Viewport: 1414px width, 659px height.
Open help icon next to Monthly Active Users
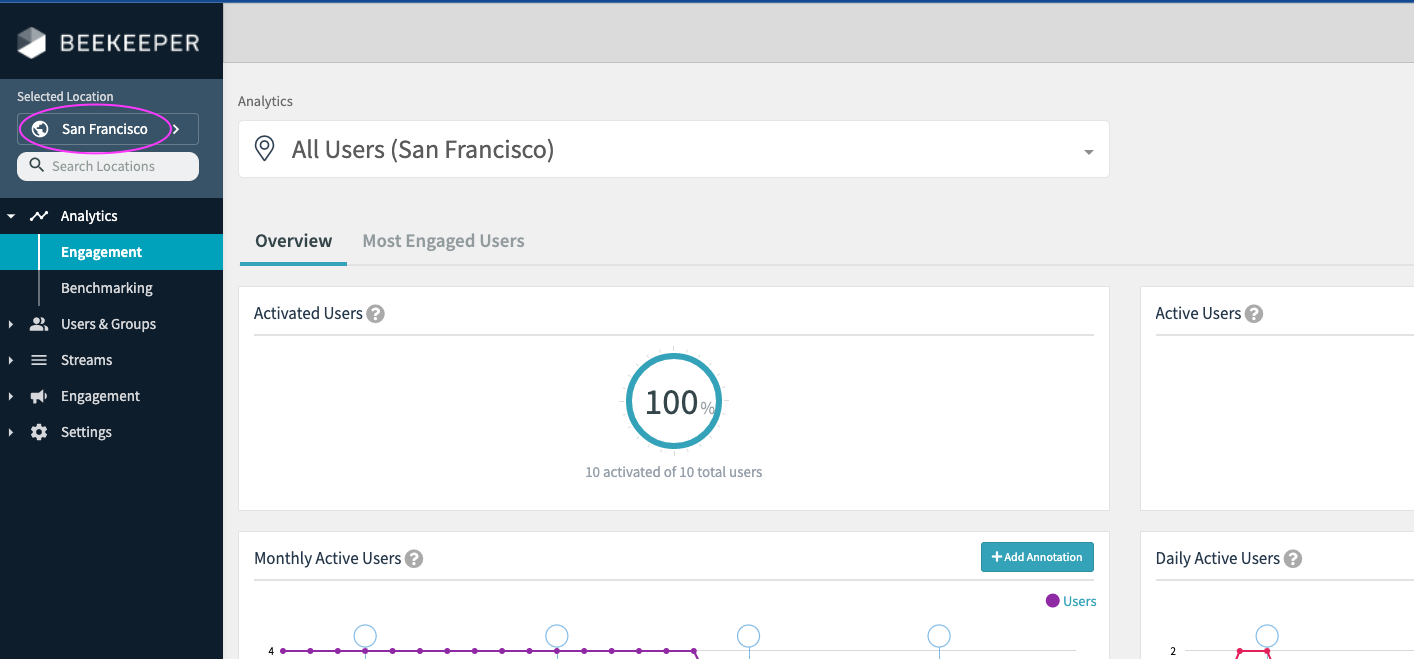click(x=413, y=559)
